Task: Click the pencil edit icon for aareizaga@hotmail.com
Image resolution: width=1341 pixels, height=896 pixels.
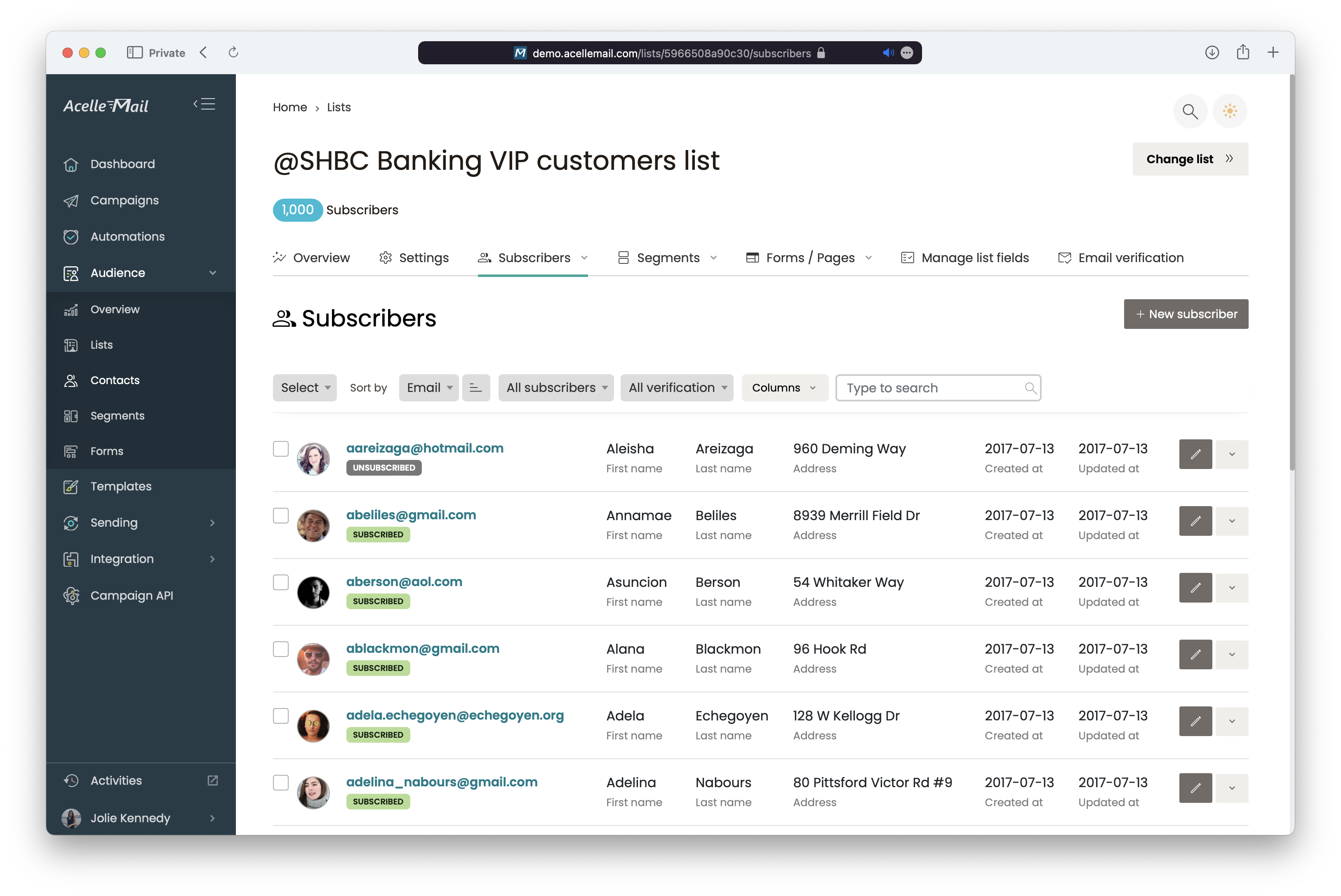Action: (x=1195, y=454)
